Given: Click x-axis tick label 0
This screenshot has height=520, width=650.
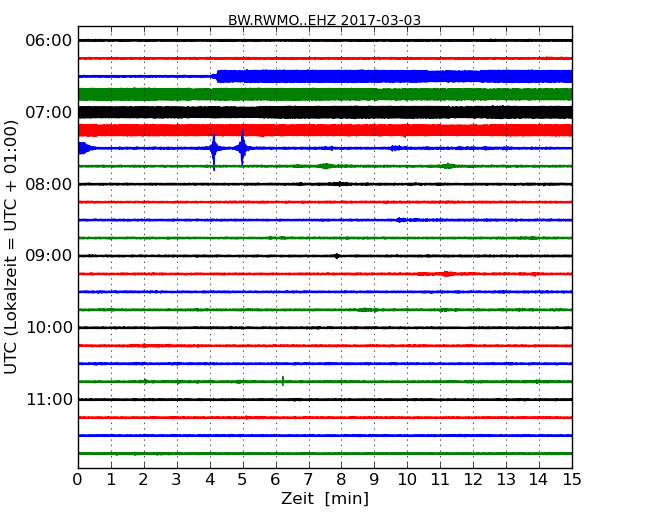Looking at the screenshot, I should (x=78, y=480).
